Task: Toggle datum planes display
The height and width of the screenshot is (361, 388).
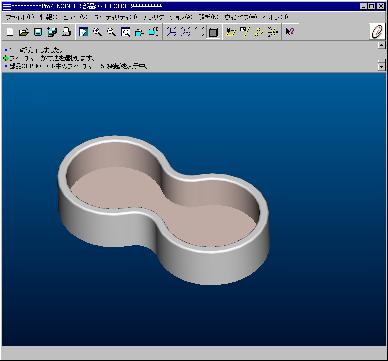Action: 231,32
